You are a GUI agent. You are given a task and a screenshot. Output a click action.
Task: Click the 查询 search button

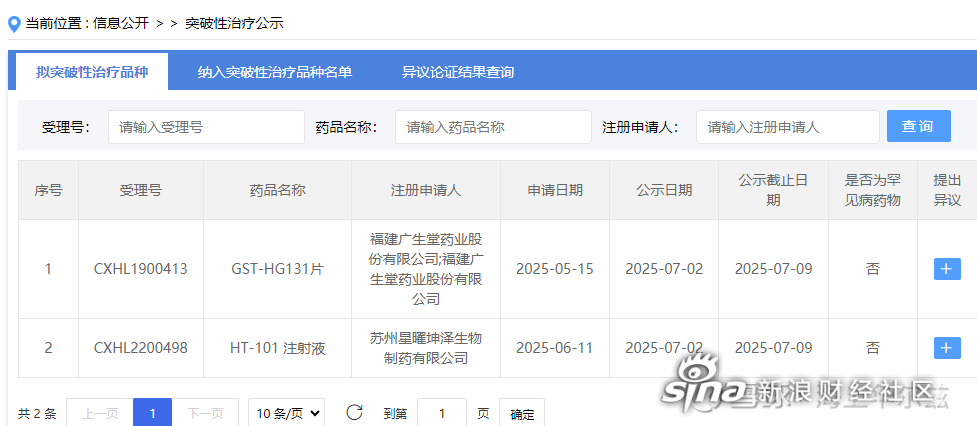918,126
